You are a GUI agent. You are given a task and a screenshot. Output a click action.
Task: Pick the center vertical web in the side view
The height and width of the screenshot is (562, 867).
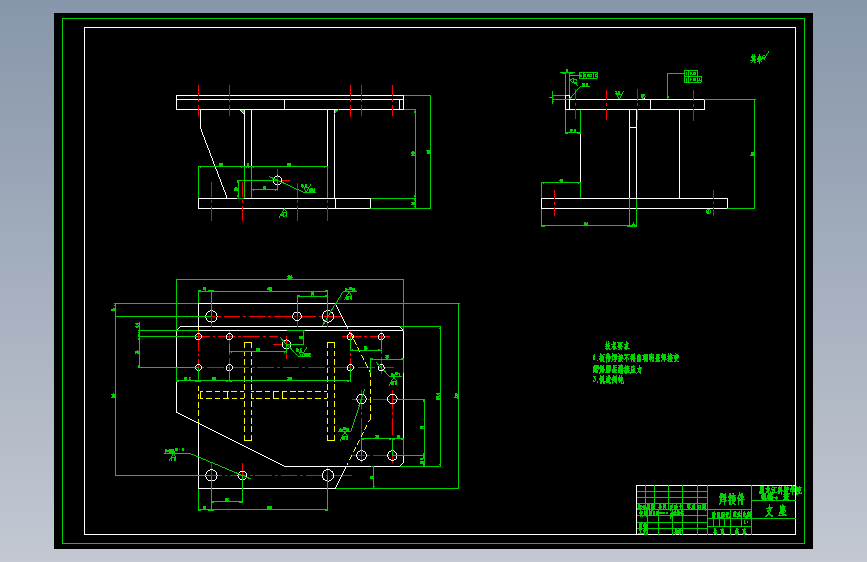coord(633,154)
